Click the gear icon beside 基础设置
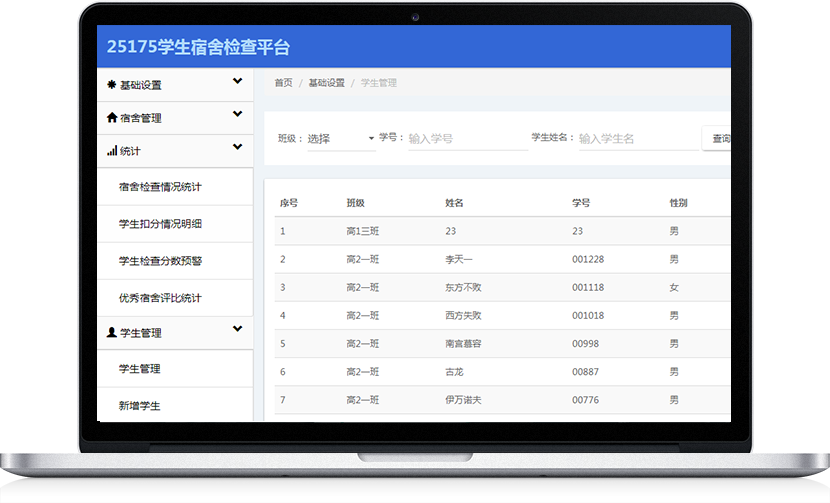 [x=112, y=85]
